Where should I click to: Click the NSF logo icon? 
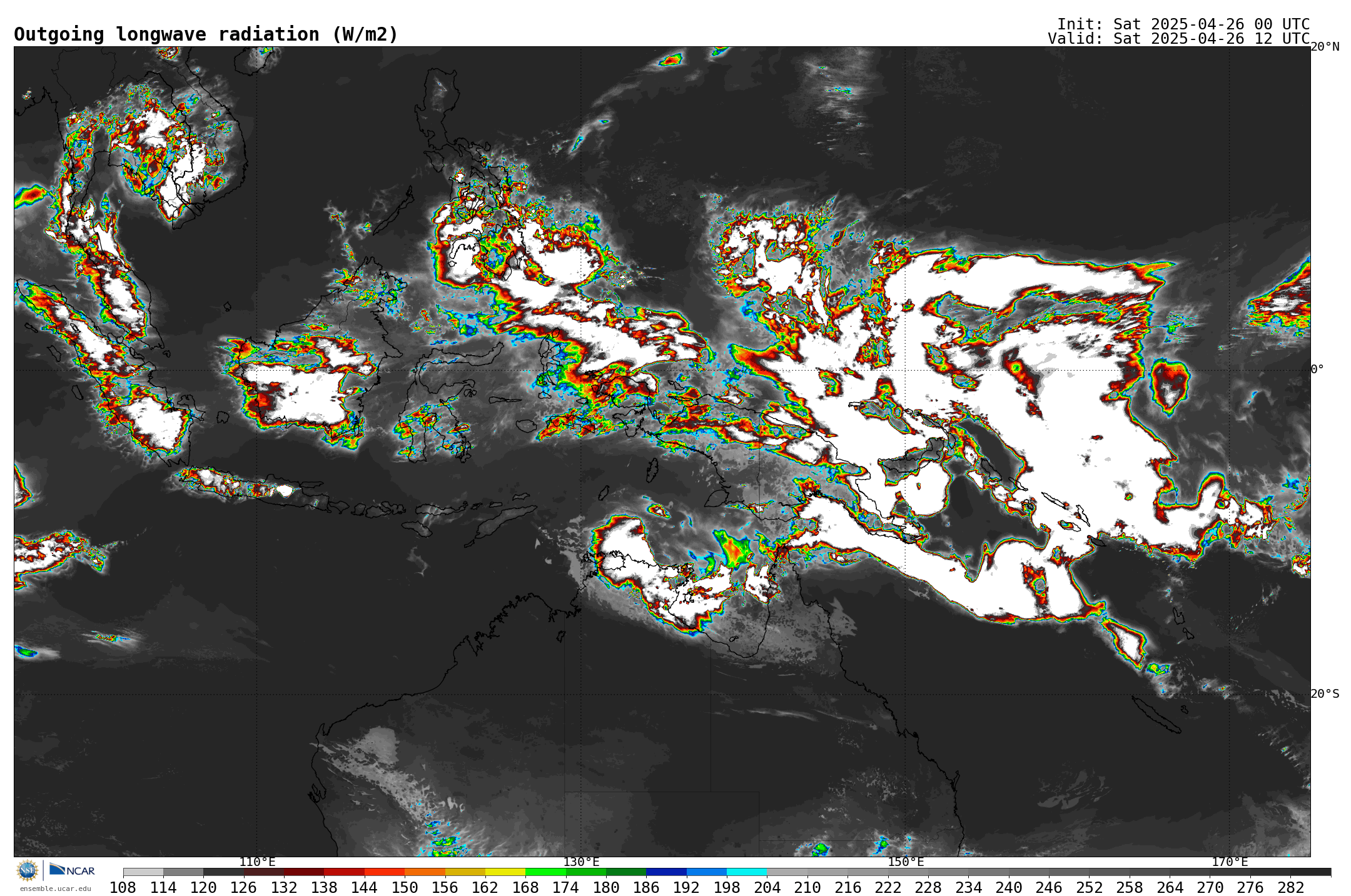(28, 870)
